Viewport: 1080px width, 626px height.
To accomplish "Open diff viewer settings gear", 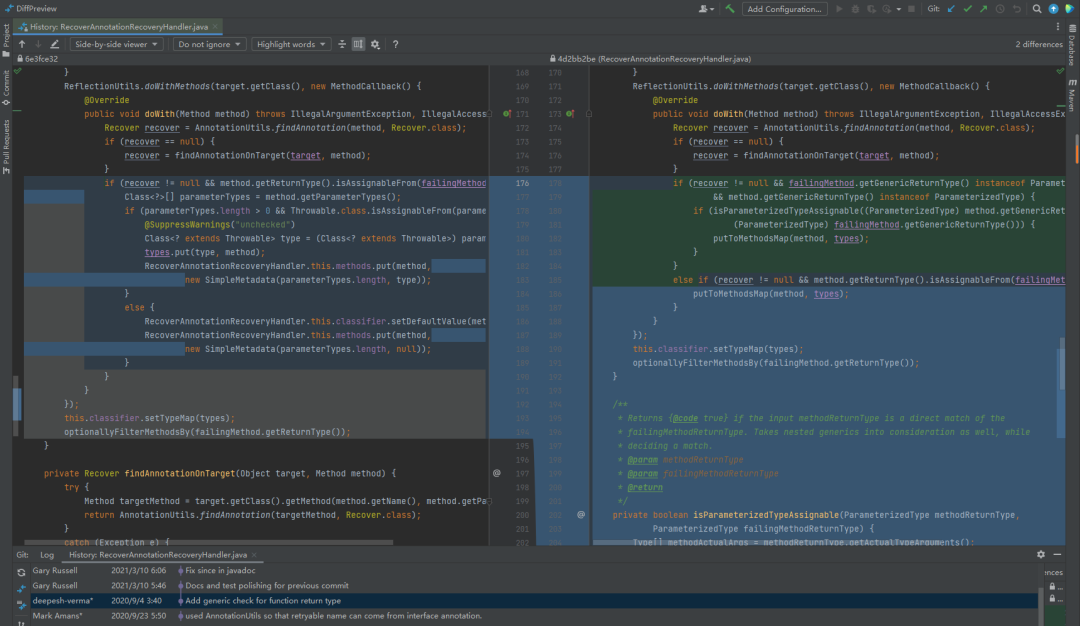I will click(x=374, y=45).
